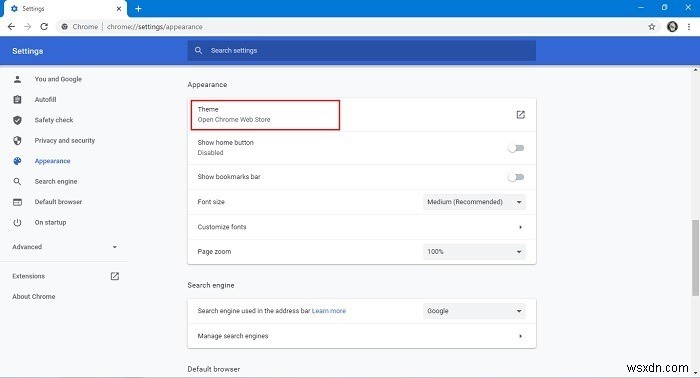The image size is (700, 378).
Task: Click the gear icon on the Settings tab
Action: click(14, 8)
